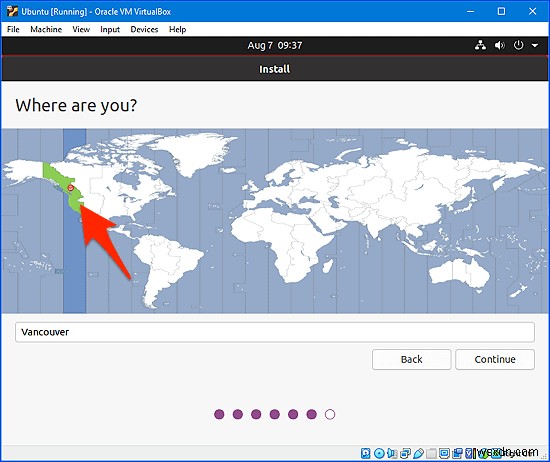Click the Ubuntu power icon
550x462 pixels.
pyautogui.click(x=518, y=45)
